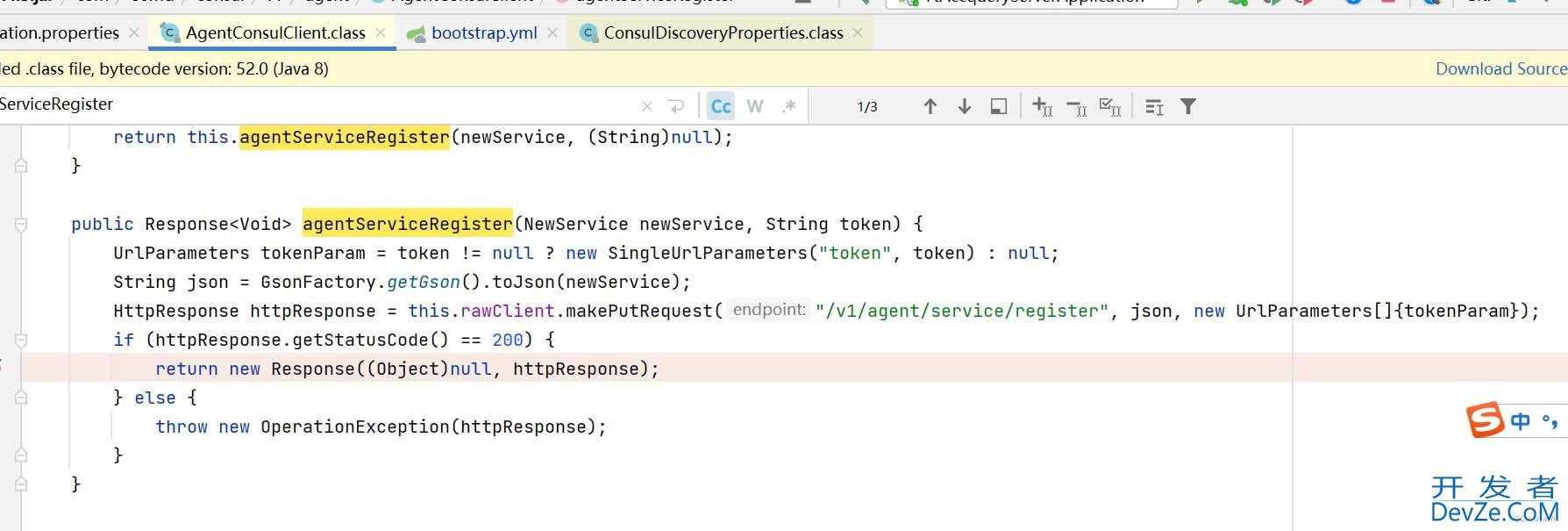
Task: Unselect occurrence icon in find bar
Action: point(1076,107)
